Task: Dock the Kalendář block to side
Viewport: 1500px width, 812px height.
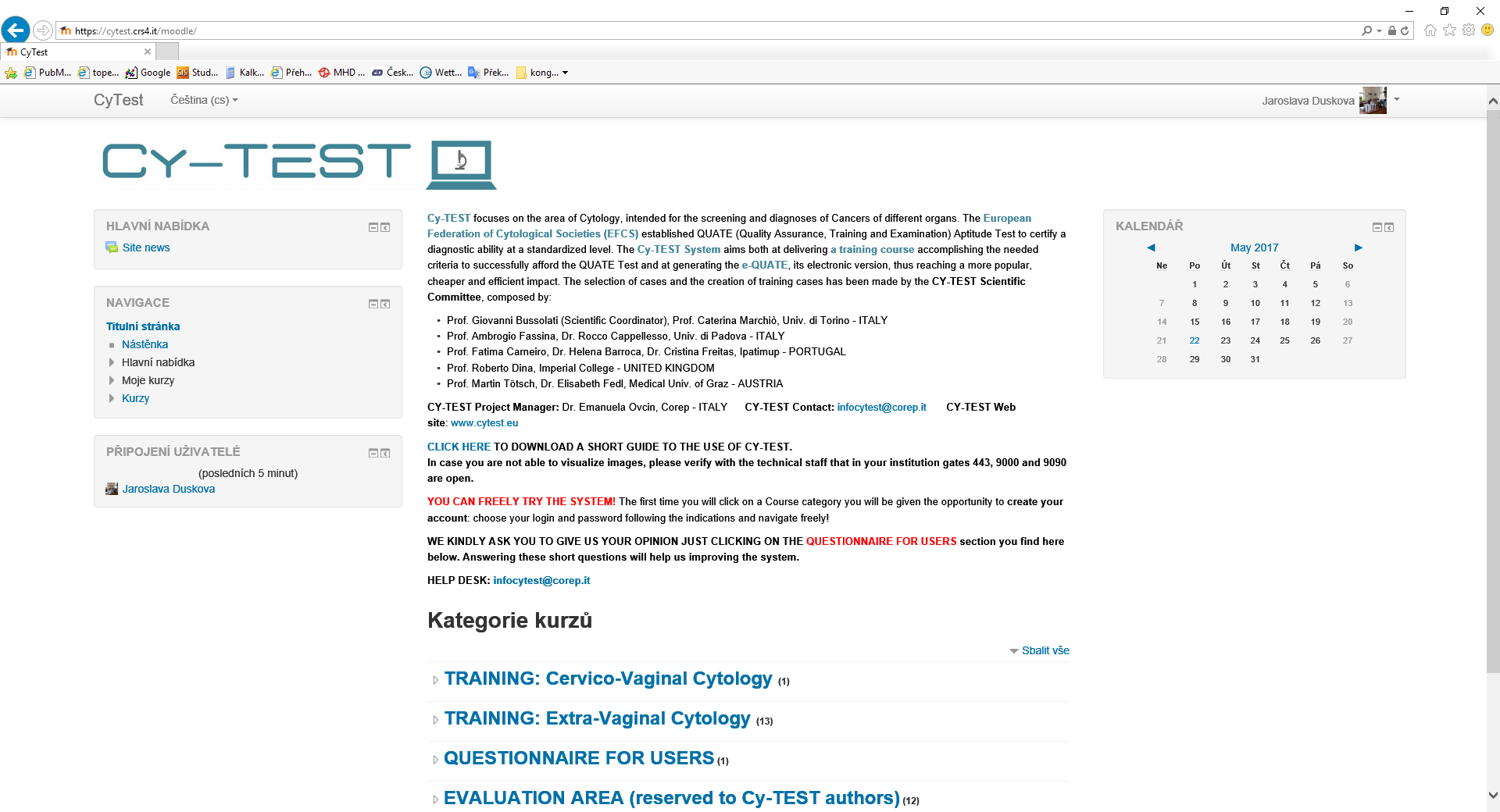Action: [x=1389, y=227]
